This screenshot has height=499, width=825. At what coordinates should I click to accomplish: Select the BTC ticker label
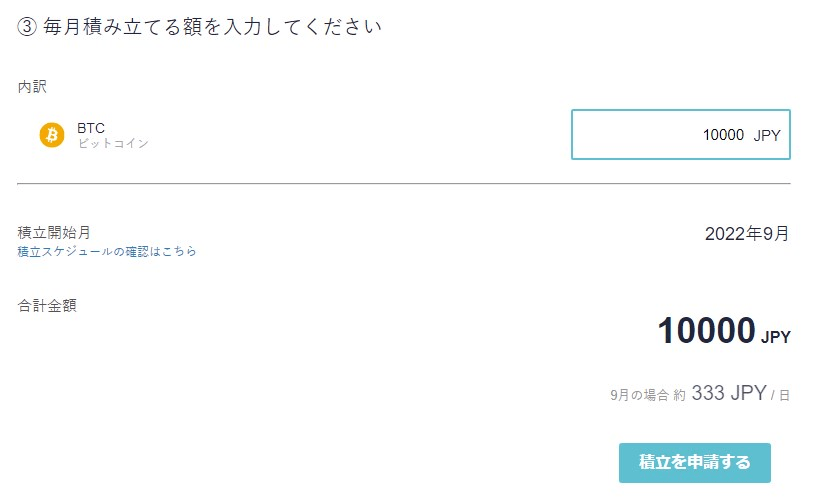click(x=90, y=128)
